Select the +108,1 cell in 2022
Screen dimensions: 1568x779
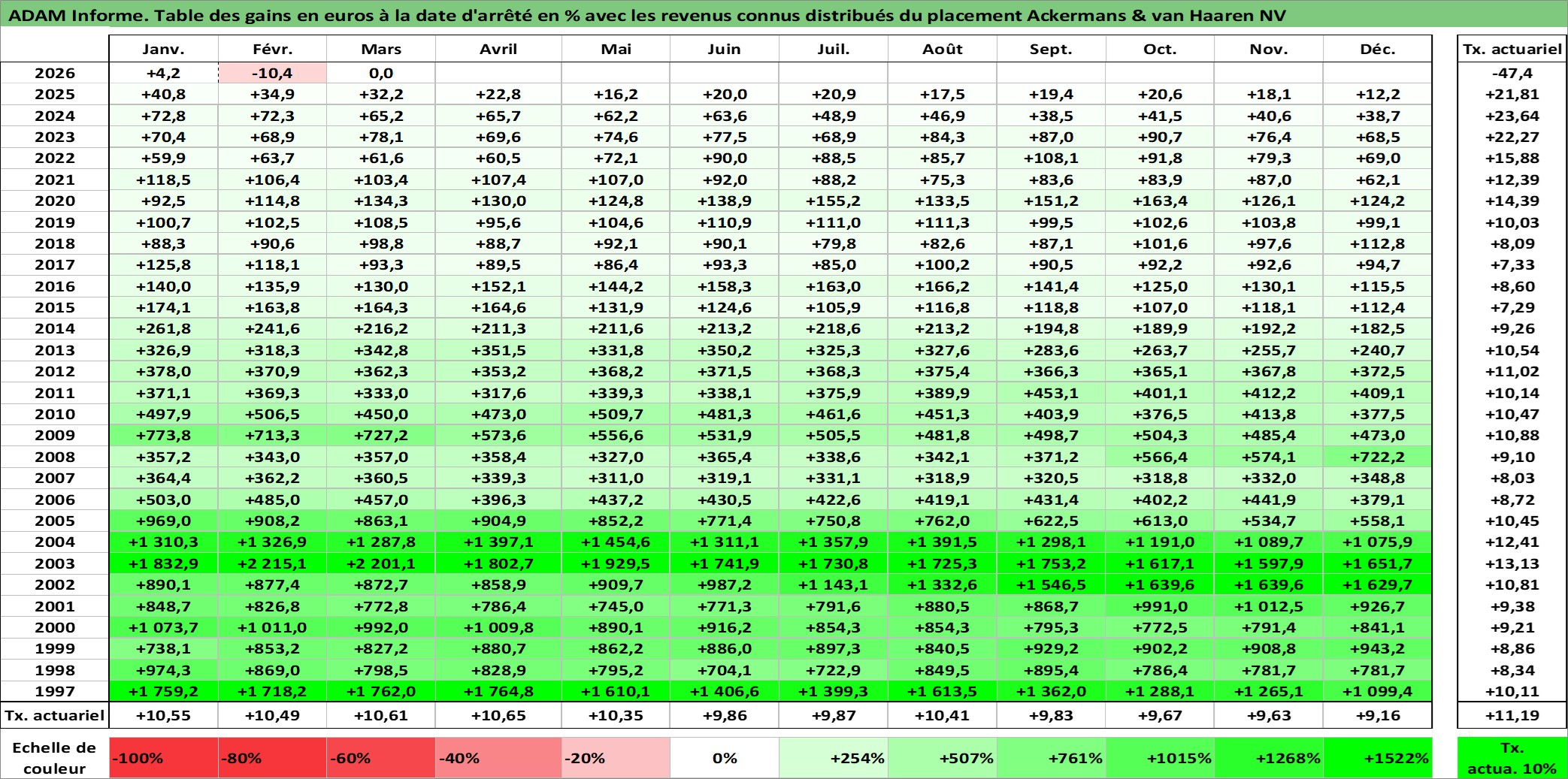coord(1052,158)
